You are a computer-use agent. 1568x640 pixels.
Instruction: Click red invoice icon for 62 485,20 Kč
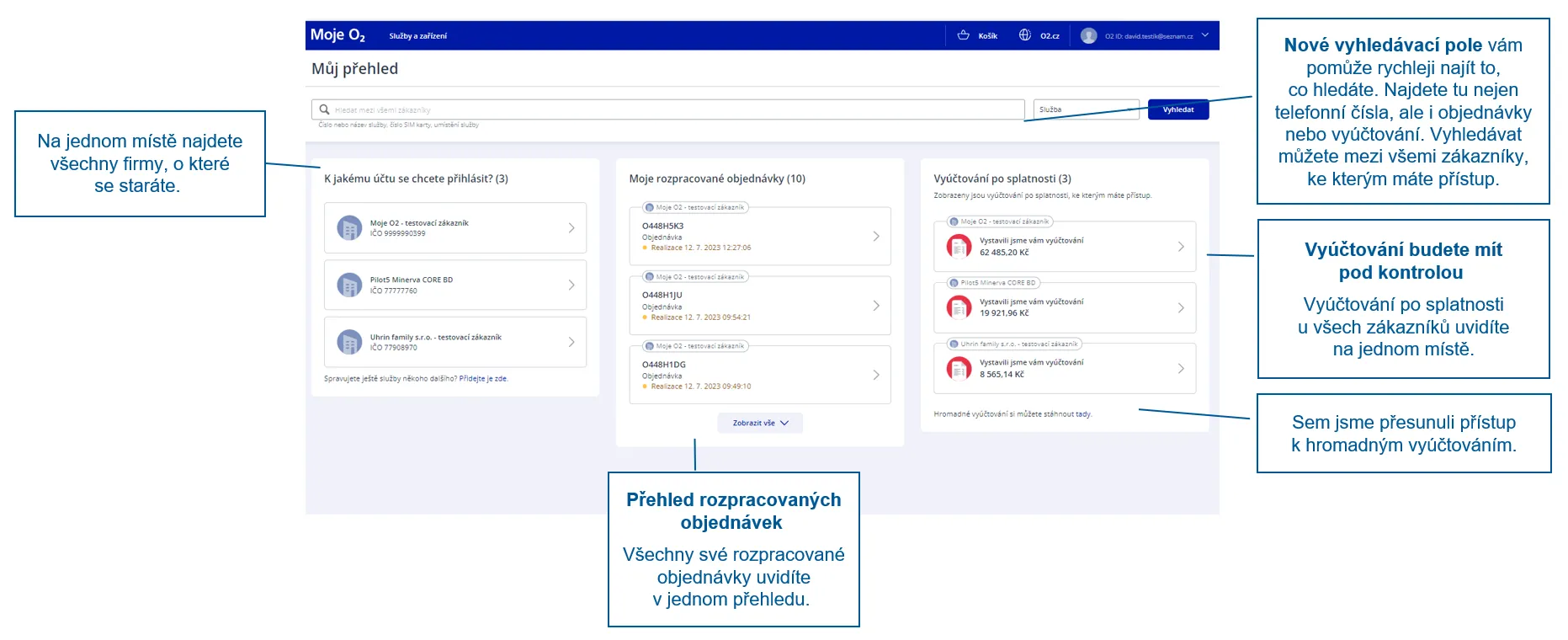(959, 246)
